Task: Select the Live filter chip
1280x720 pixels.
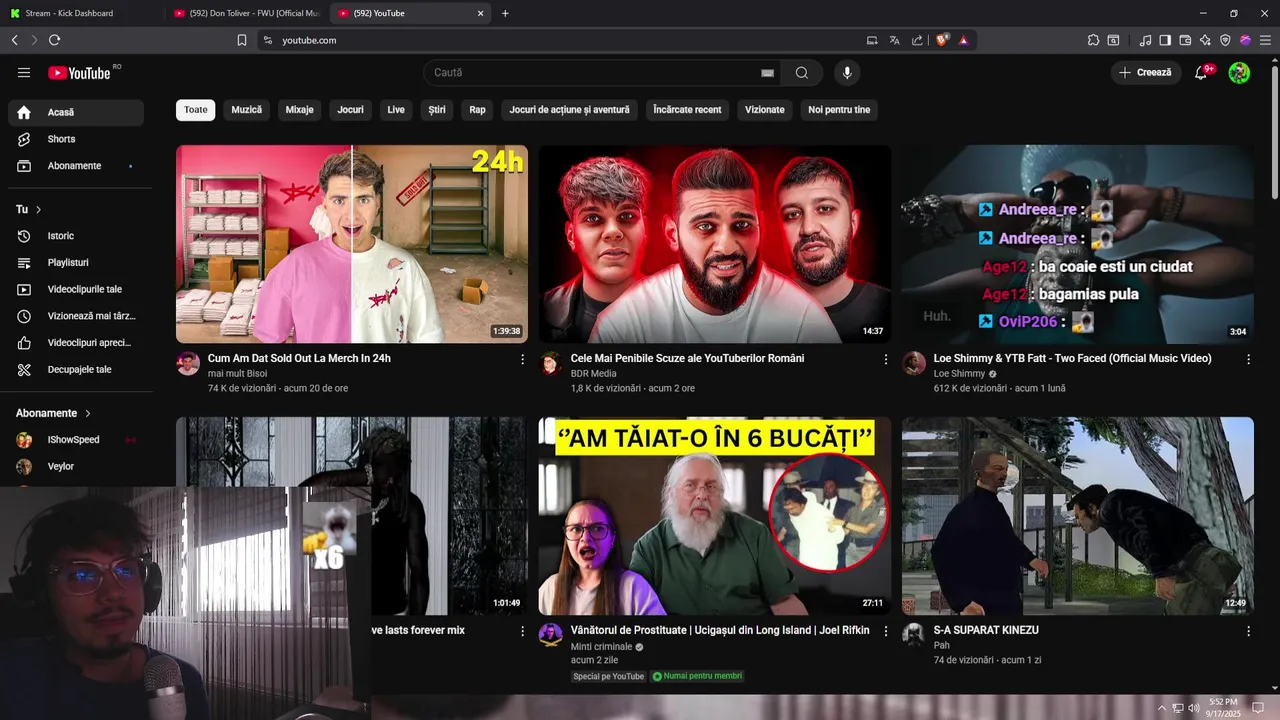Action: click(x=396, y=110)
